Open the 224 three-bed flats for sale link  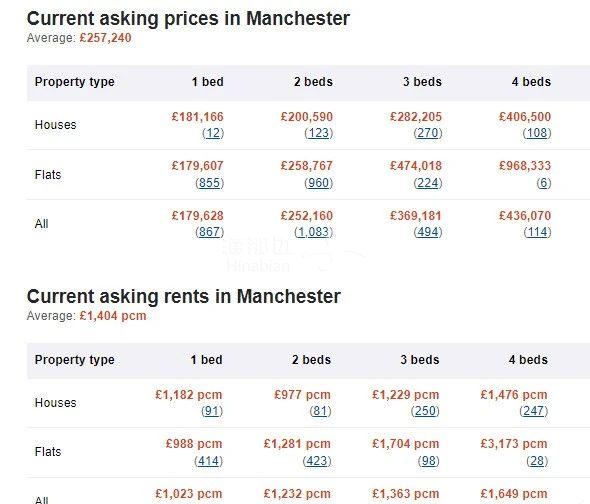(428, 183)
